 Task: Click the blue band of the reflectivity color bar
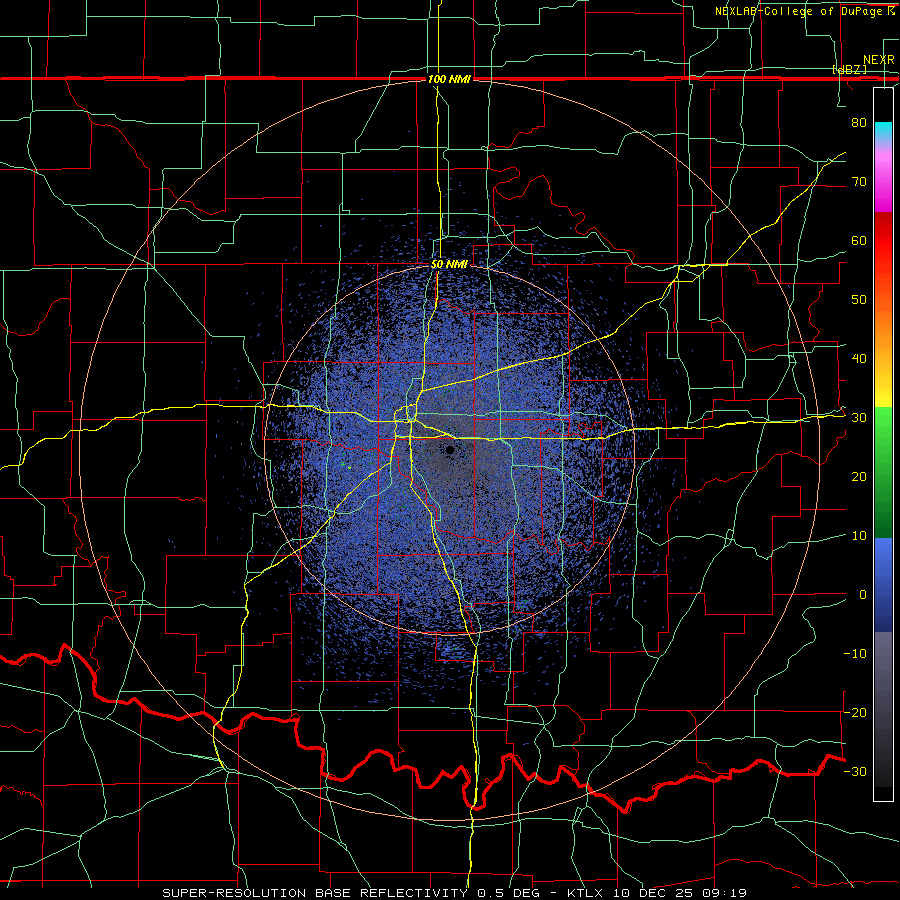[x=883, y=584]
